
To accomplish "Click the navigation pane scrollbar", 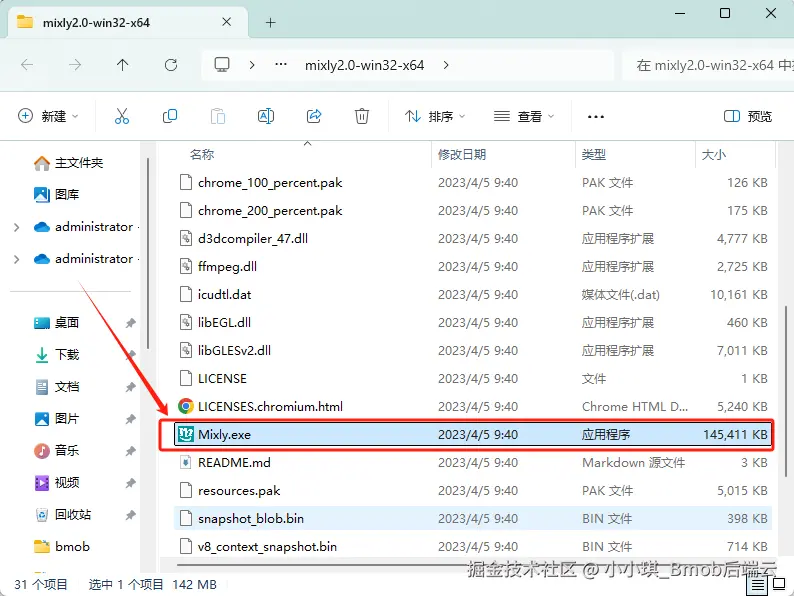I will 148,253.
